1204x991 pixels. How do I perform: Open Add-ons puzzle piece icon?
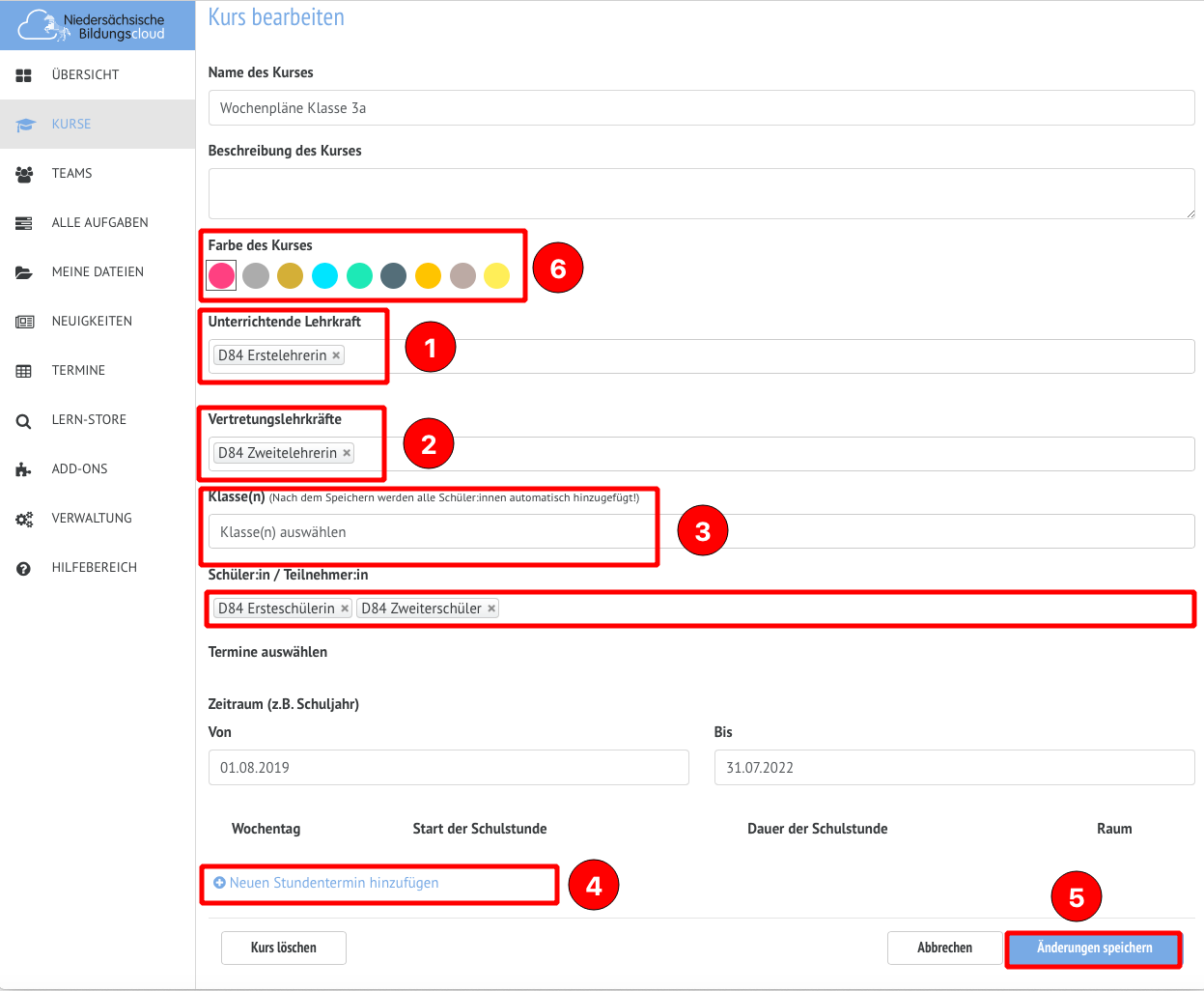[x=24, y=469]
